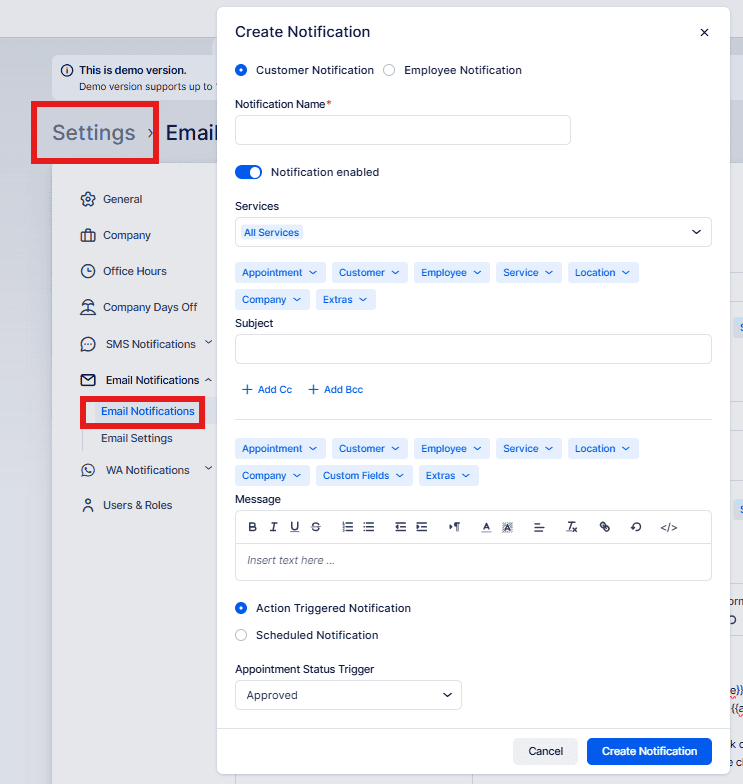
Task: Click Add Cc link
Action: click(268, 390)
